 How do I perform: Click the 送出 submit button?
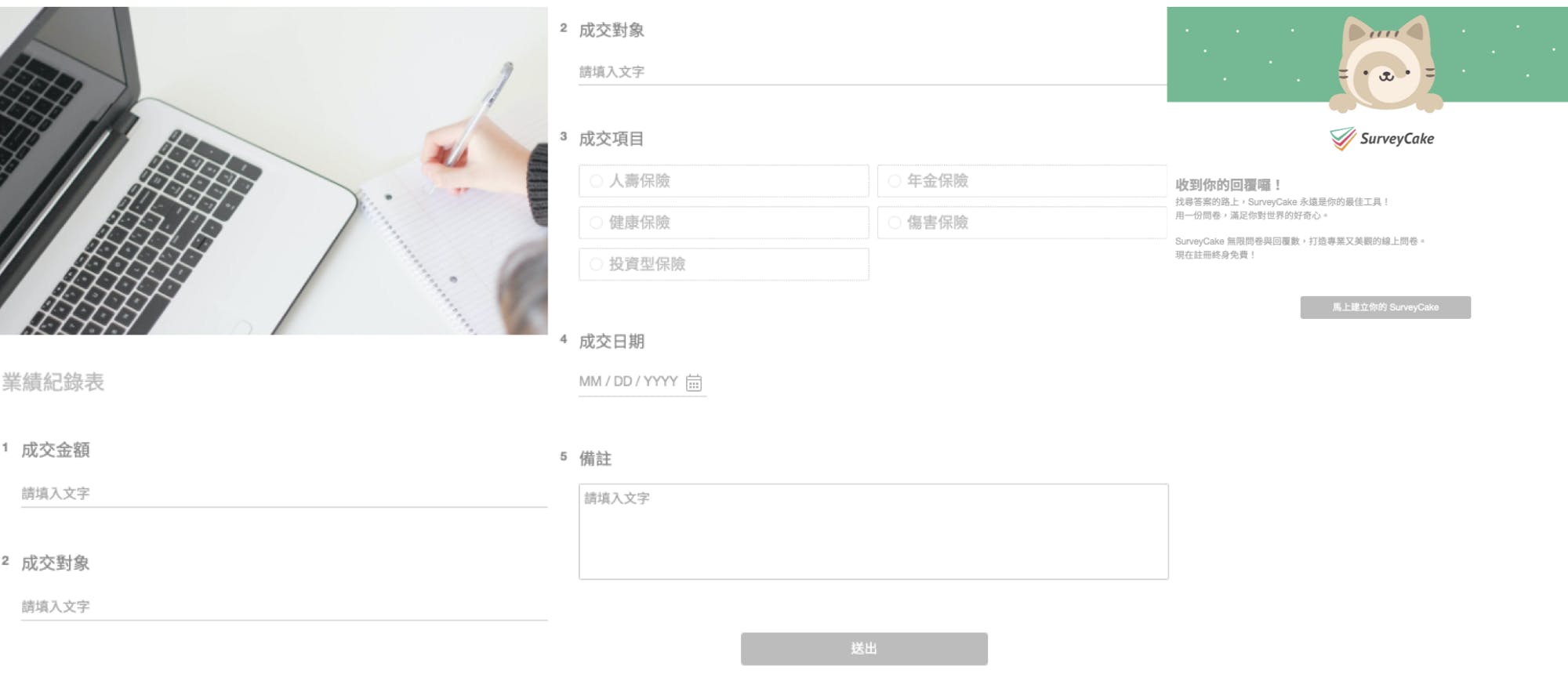pyautogui.click(x=864, y=649)
